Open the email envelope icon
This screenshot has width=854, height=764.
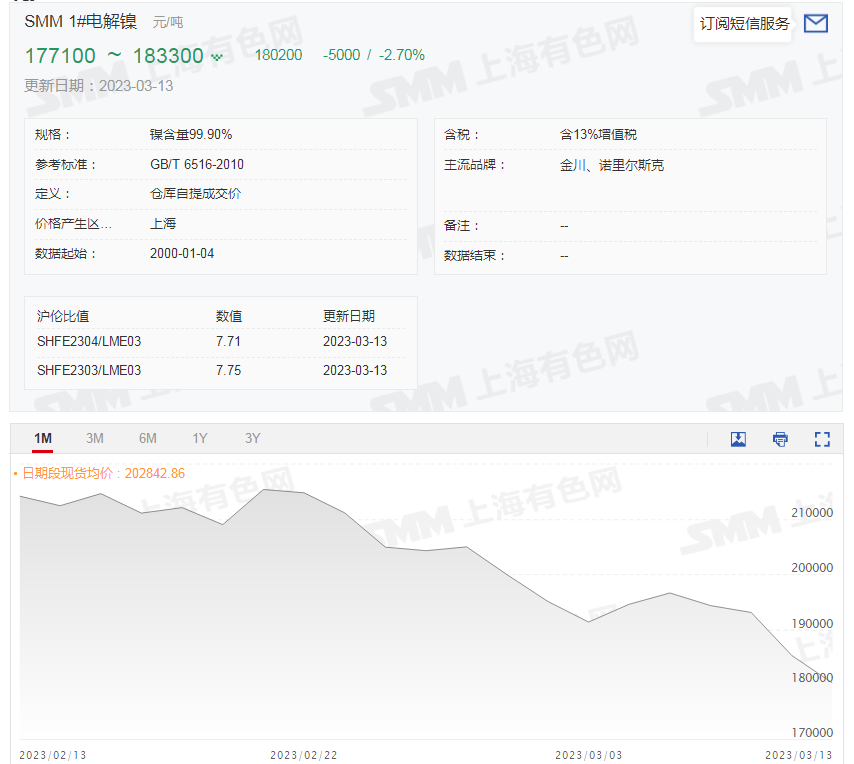tap(818, 22)
